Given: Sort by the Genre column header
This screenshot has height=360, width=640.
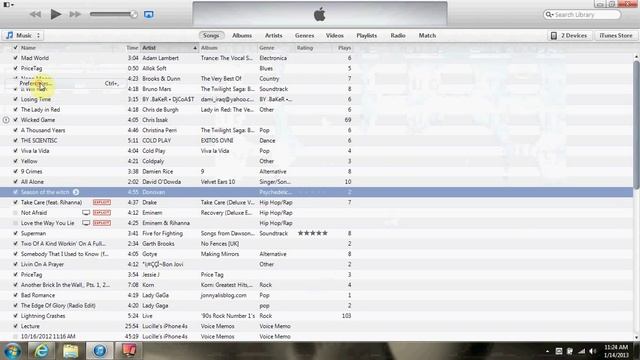Looking at the screenshot, I should point(267,48).
